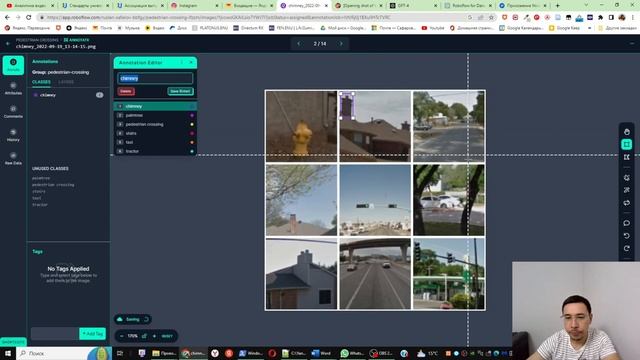
Task: Select the comment tool in toolbar
Action: (627, 223)
